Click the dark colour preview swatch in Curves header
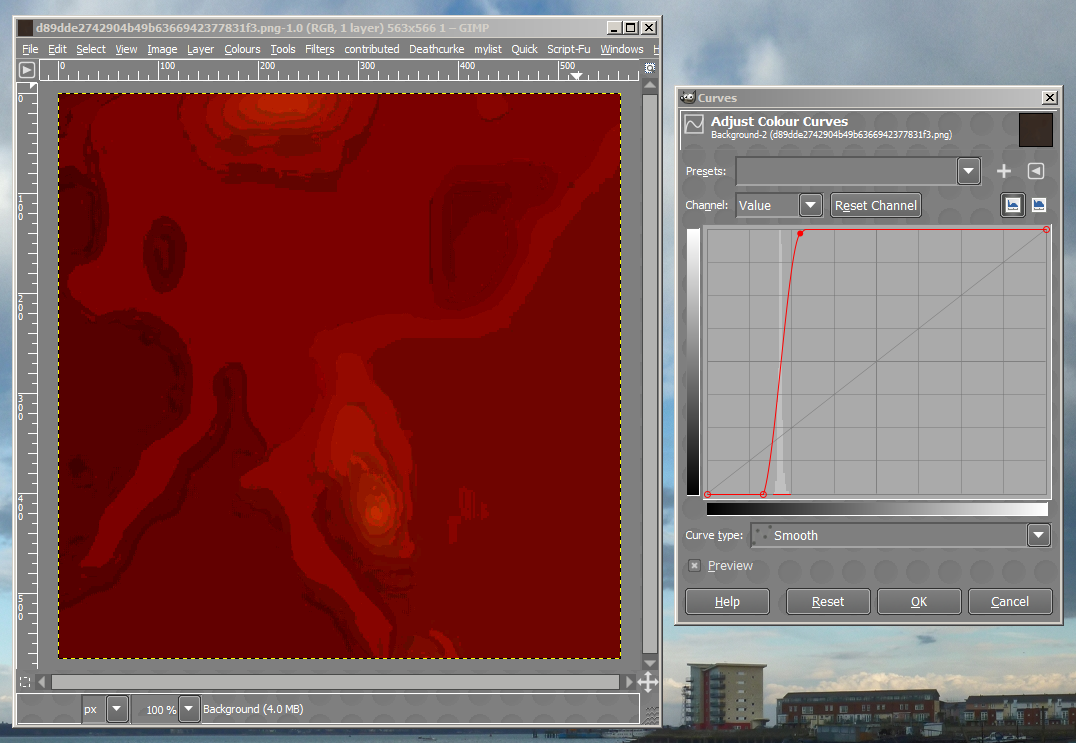This screenshot has height=743, width=1076. pos(1036,129)
